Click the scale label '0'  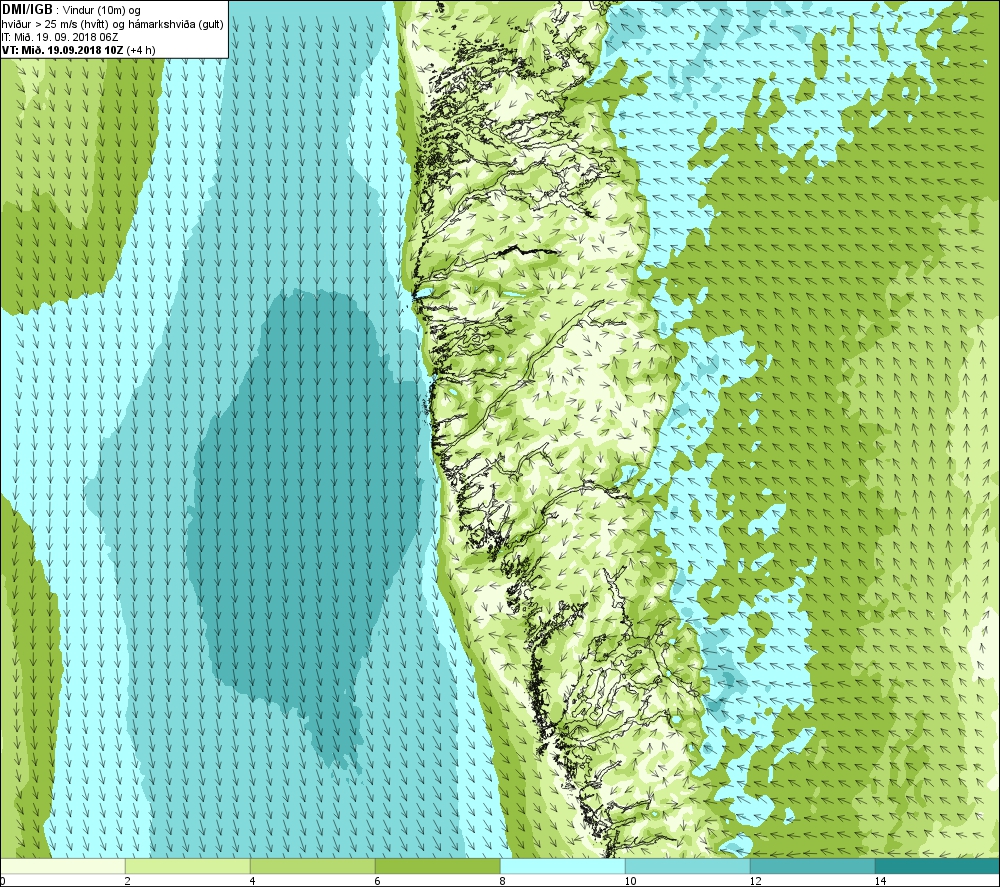point(3,881)
